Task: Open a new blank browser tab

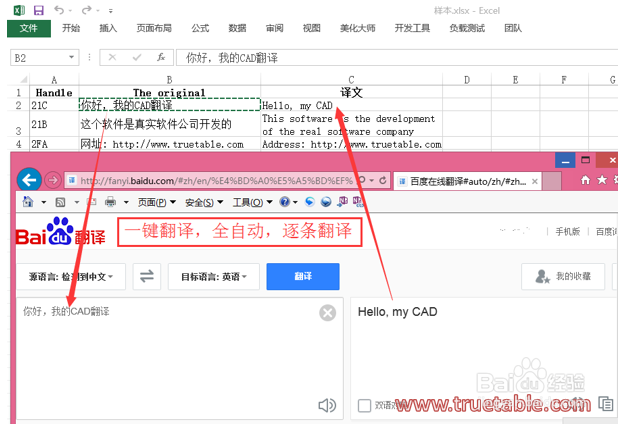Action: (x=551, y=181)
